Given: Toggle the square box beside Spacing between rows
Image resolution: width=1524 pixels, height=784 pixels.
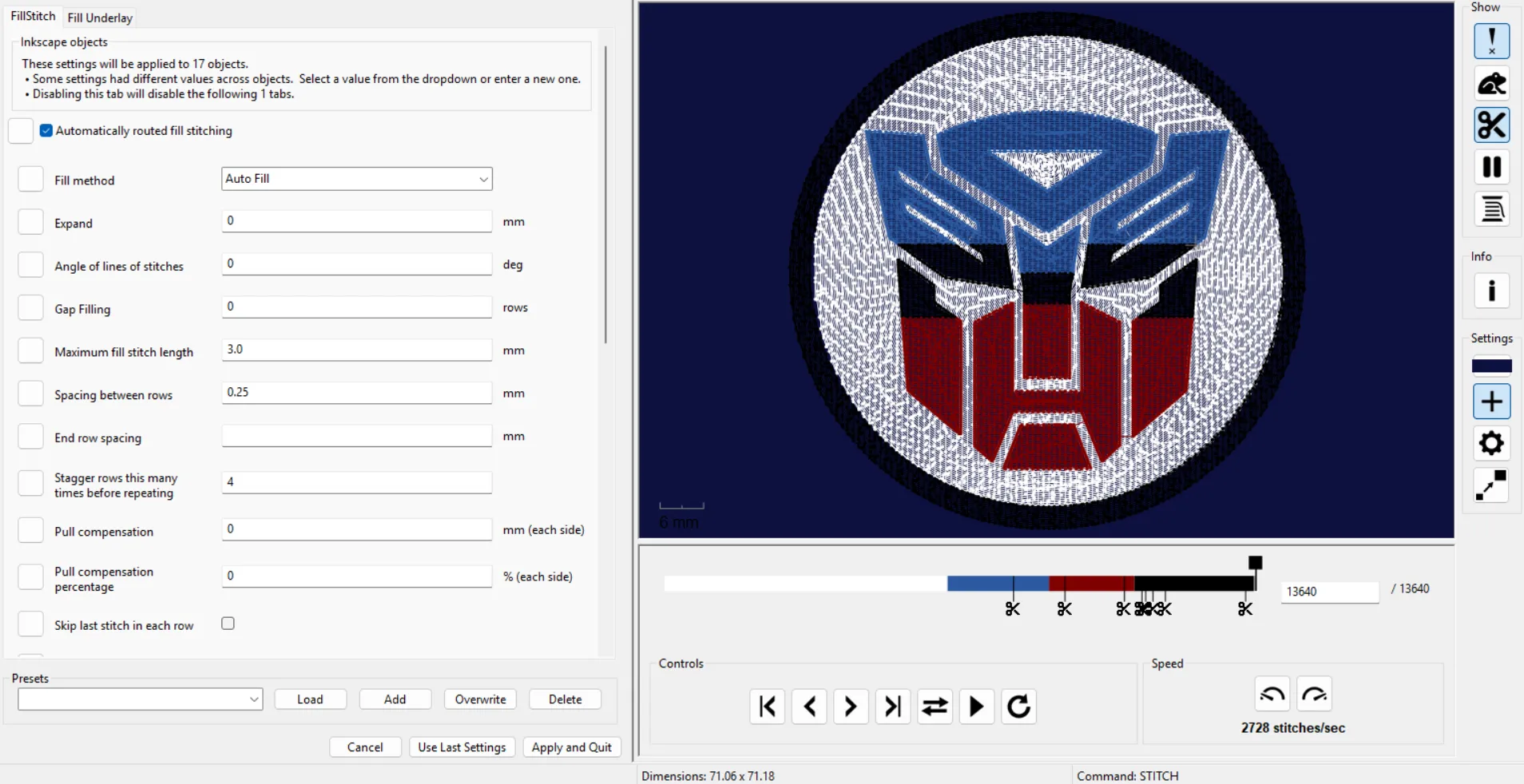Looking at the screenshot, I should pyautogui.click(x=30, y=394).
